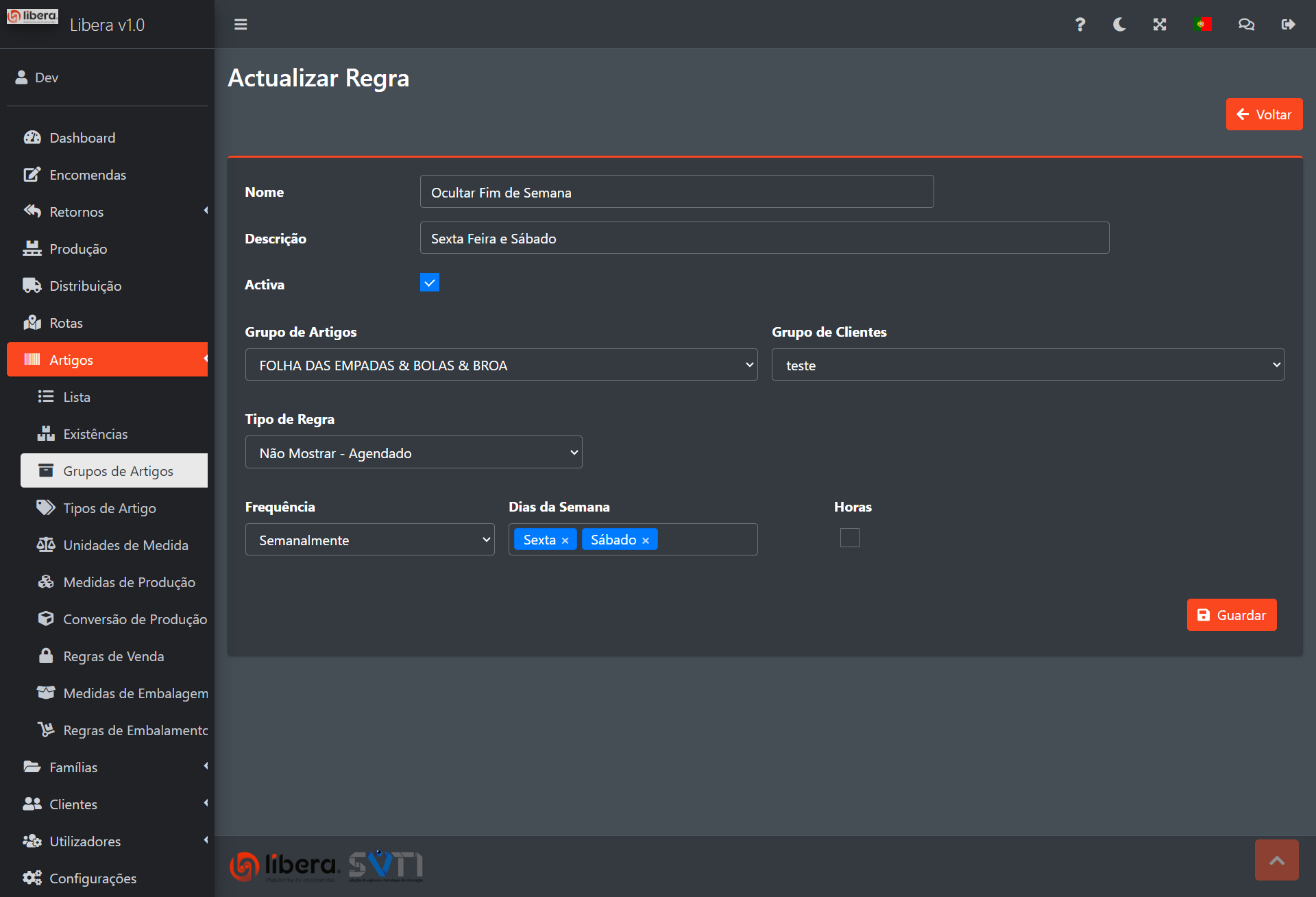Open Regras de Venda menu item
This screenshot has width=1316, height=897.
pos(113,656)
